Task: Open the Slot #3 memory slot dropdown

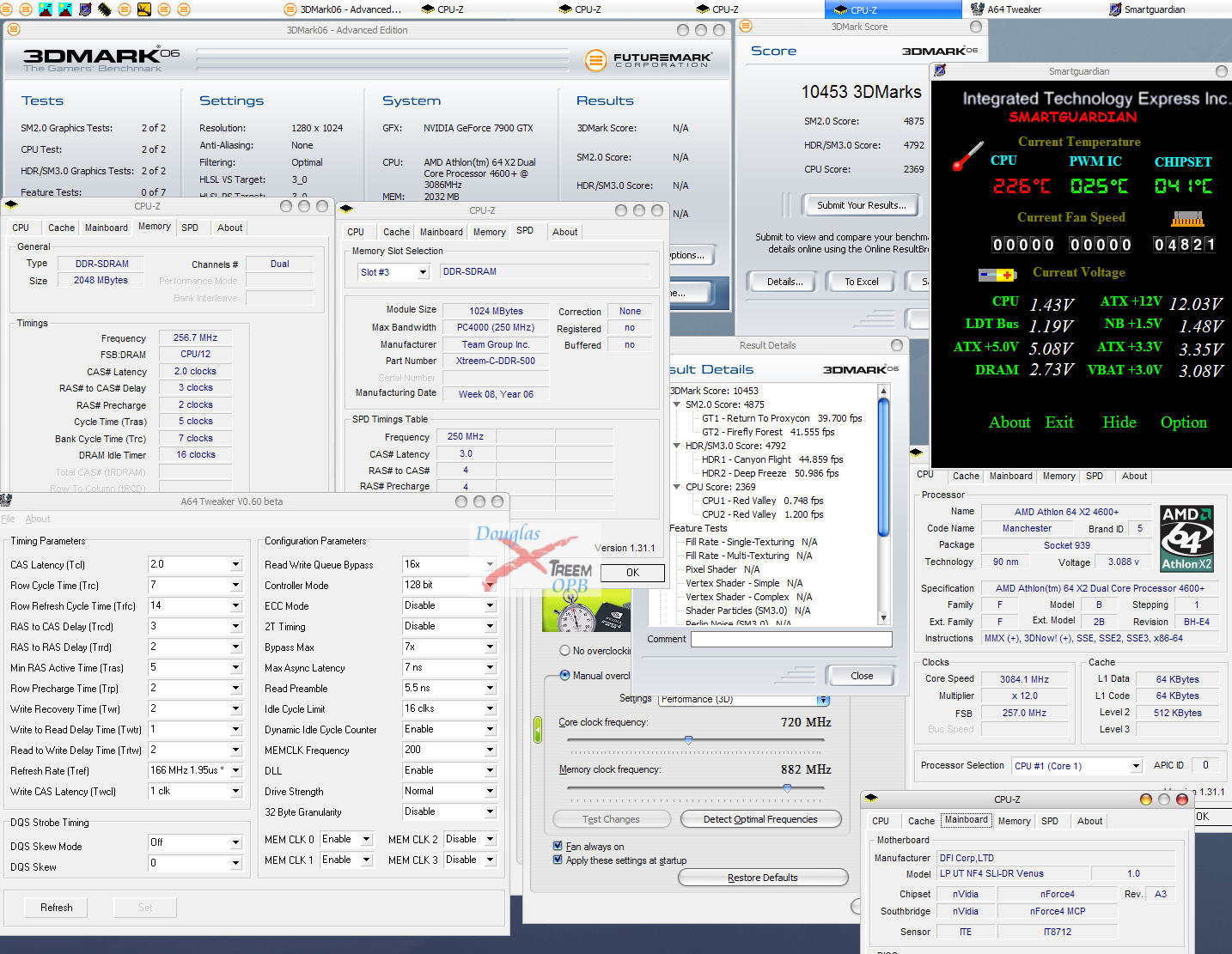Action: click(423, 272)
